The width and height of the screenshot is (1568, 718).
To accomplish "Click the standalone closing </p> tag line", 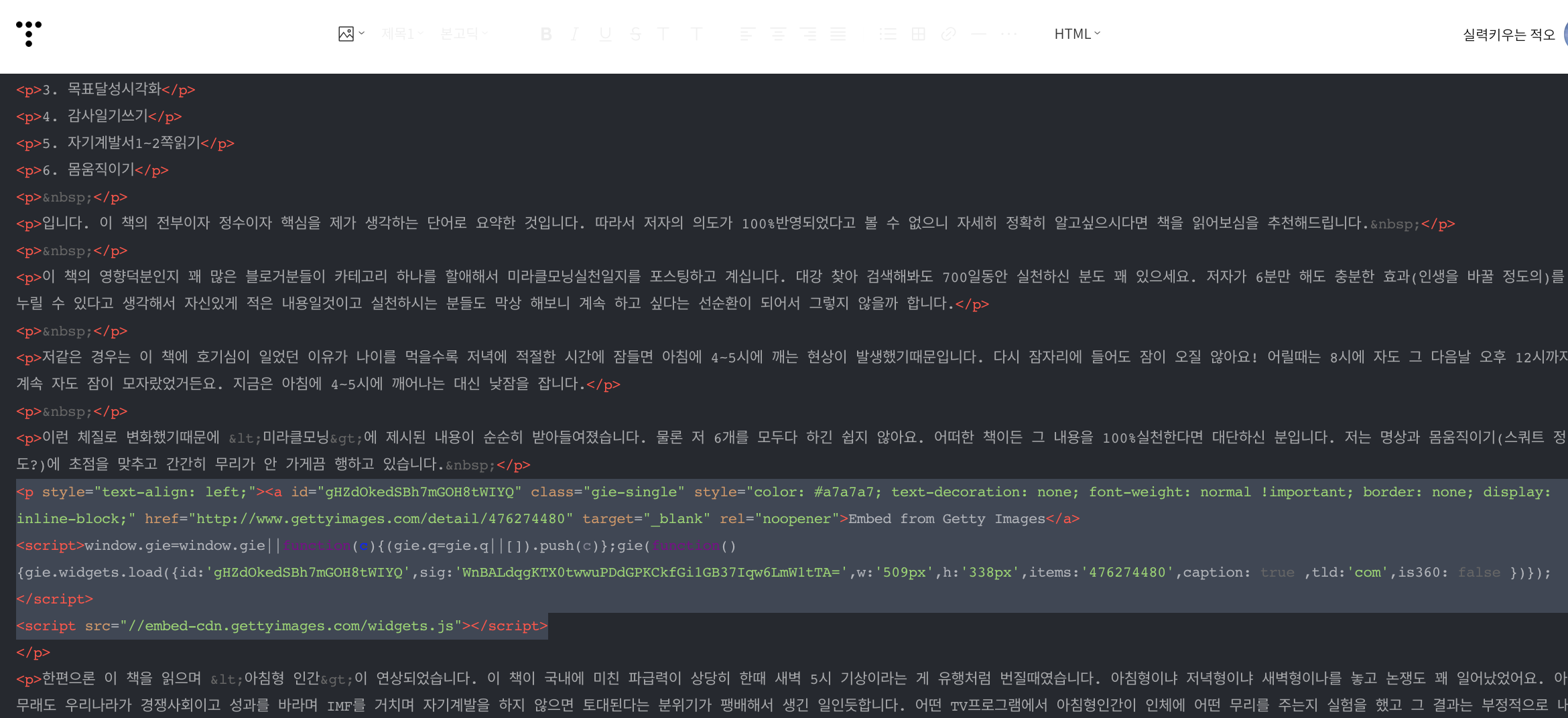I will pos(34,652).
